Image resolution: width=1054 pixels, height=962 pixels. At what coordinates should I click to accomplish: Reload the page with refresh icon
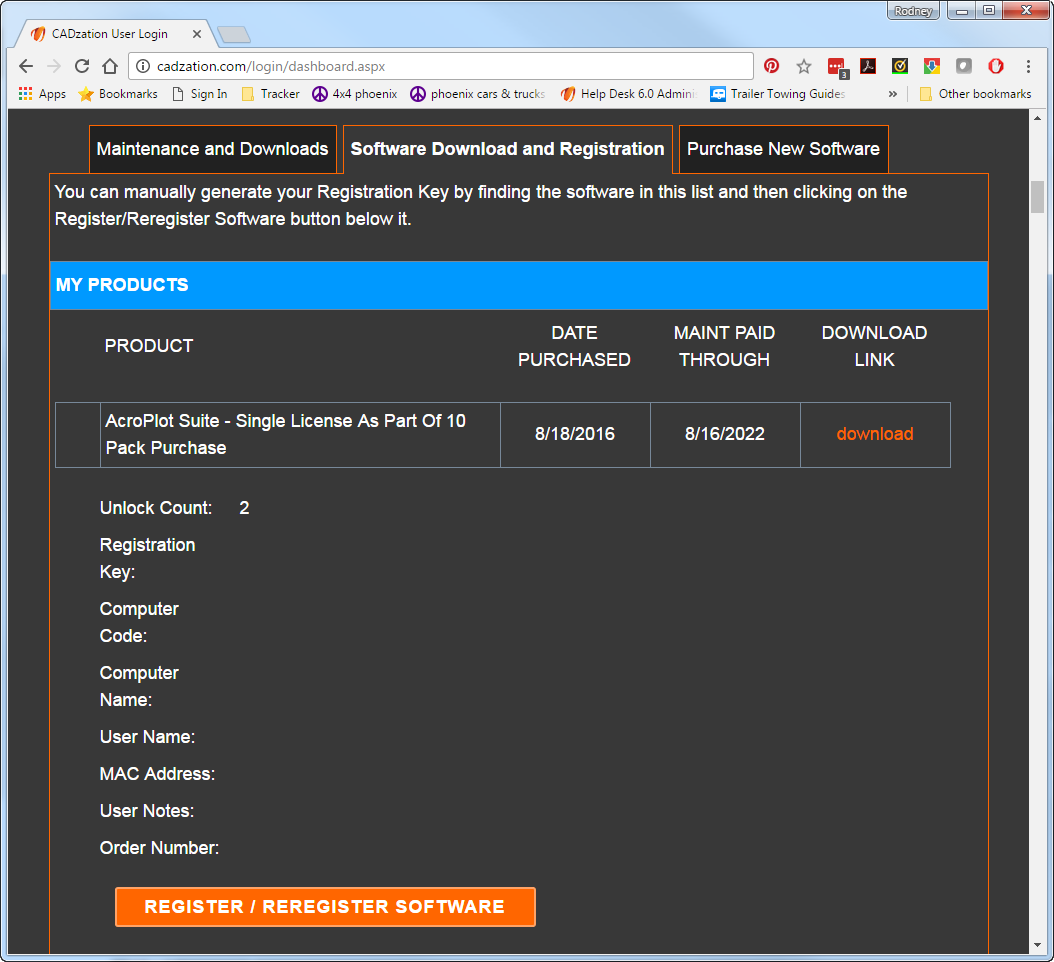click(82, 66)
